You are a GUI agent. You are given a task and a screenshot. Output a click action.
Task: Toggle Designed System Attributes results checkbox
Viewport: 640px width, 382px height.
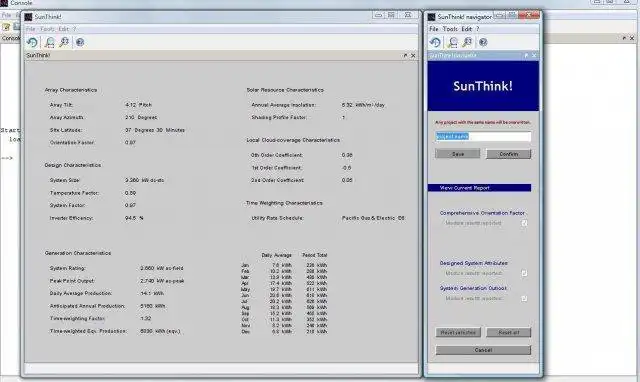pyautogui.click(x=524, y=273)
